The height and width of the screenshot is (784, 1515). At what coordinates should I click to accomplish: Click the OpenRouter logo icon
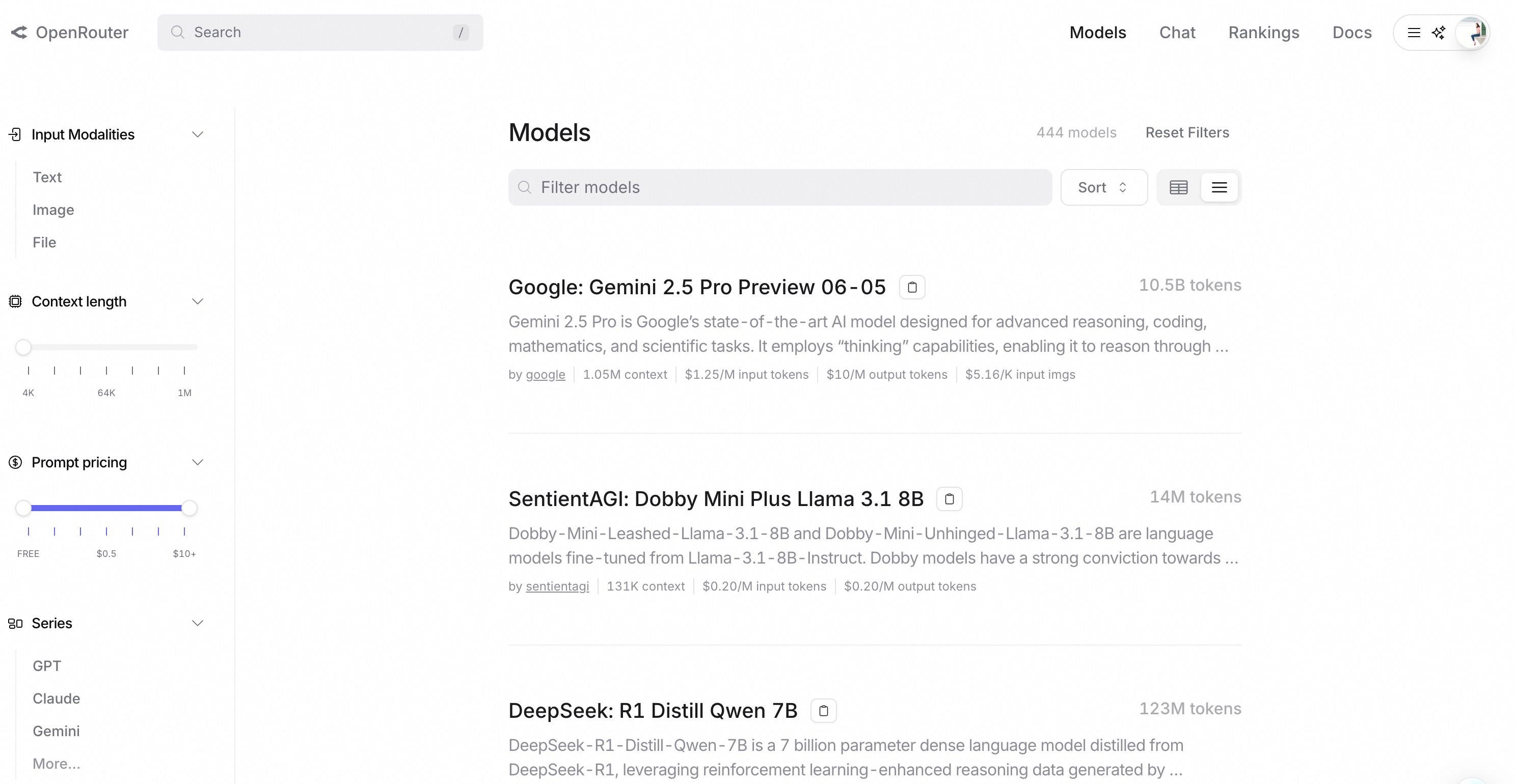[19, 32]
